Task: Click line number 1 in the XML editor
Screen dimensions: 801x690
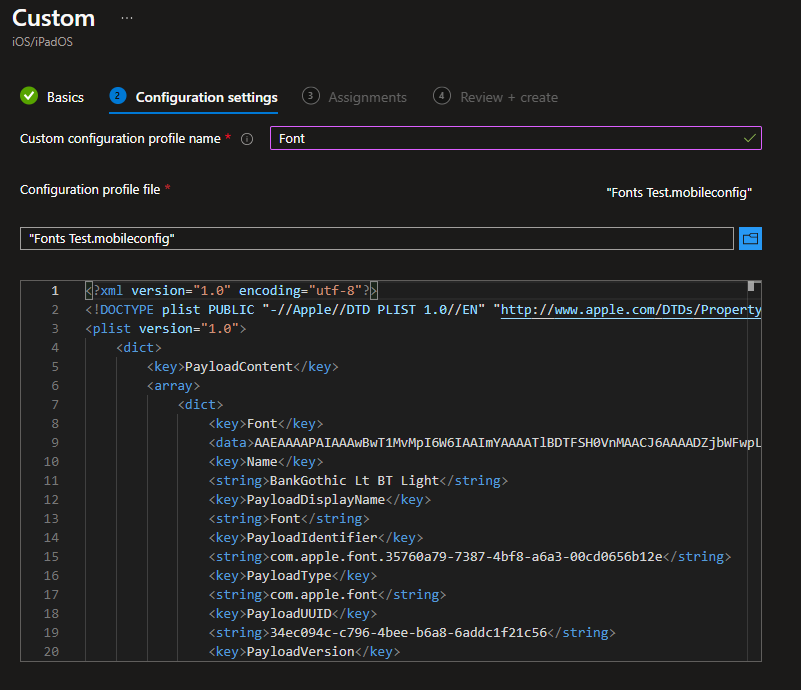Action: (x=57, y=290)
